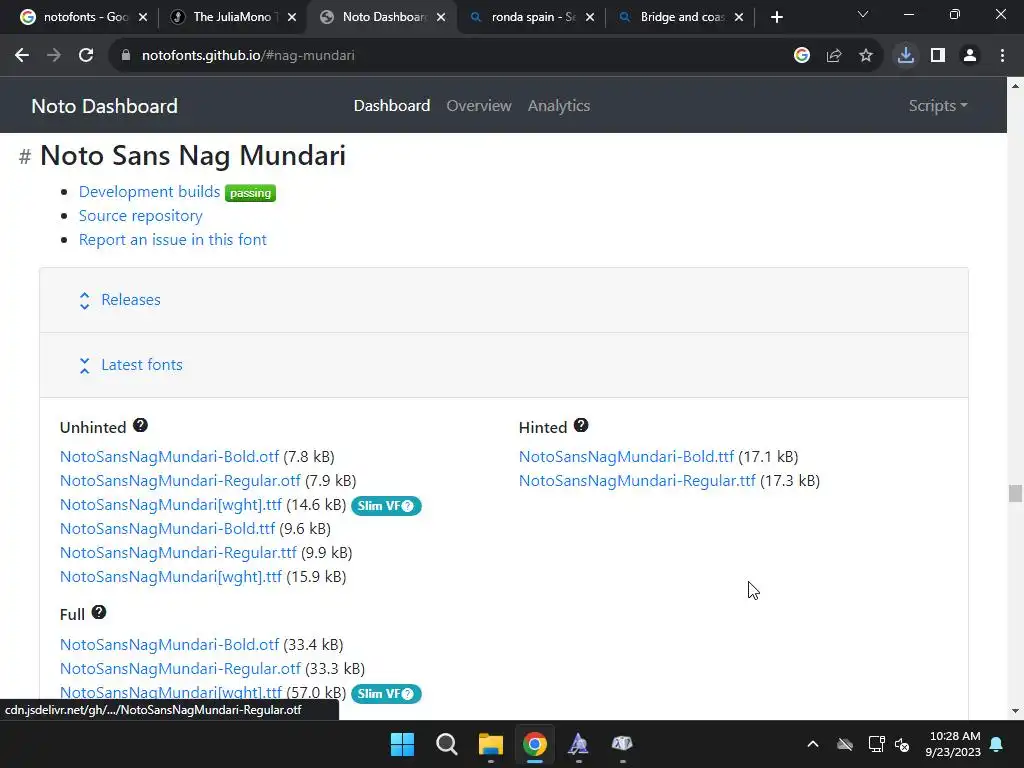1024x768 pixels.
Task: Click Slim VF badge beside 14.6 kB
Action: click(386, 506)
